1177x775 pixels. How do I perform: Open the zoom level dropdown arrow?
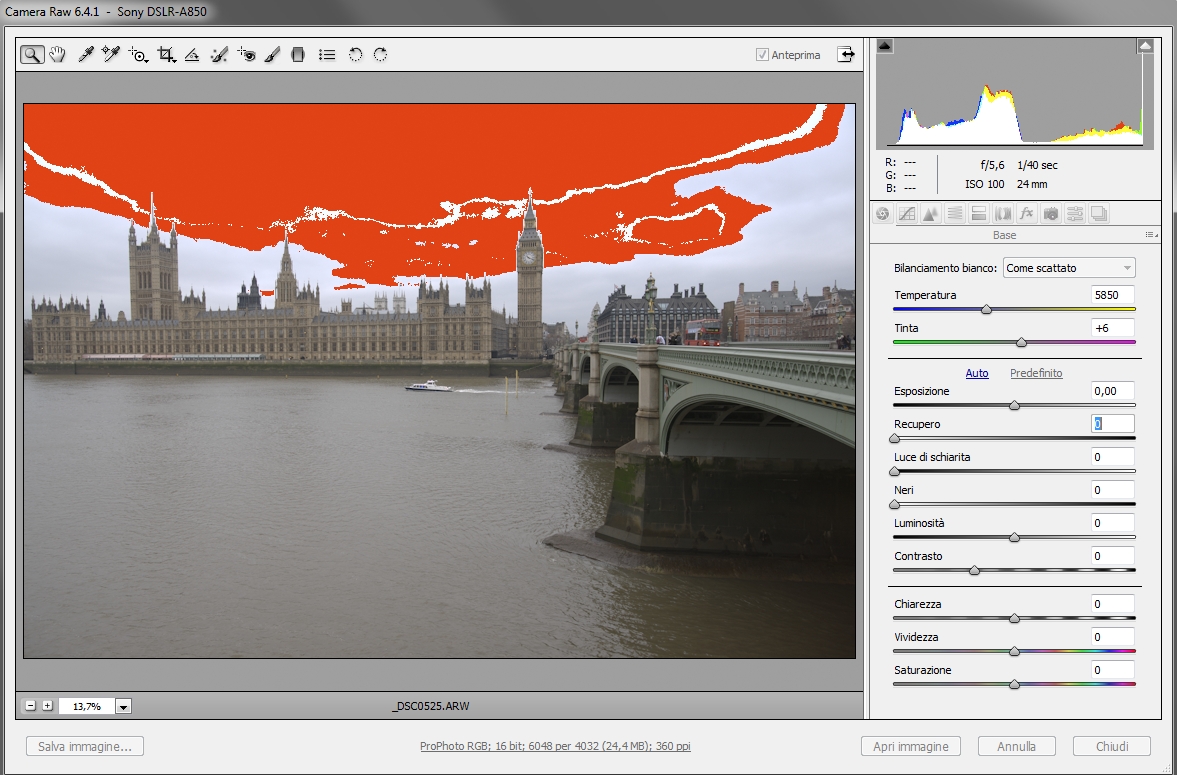pyautogui.click(x=124, y=707)
